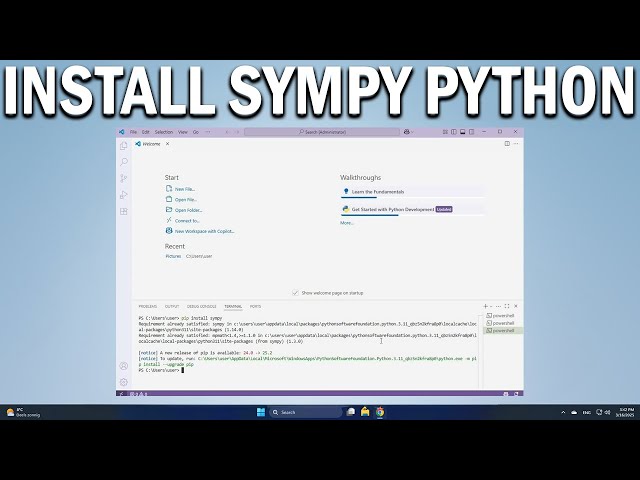640x480 pixels.
Task: Open Get Started with Python Development walkthrough
Action: click(412, 209)
